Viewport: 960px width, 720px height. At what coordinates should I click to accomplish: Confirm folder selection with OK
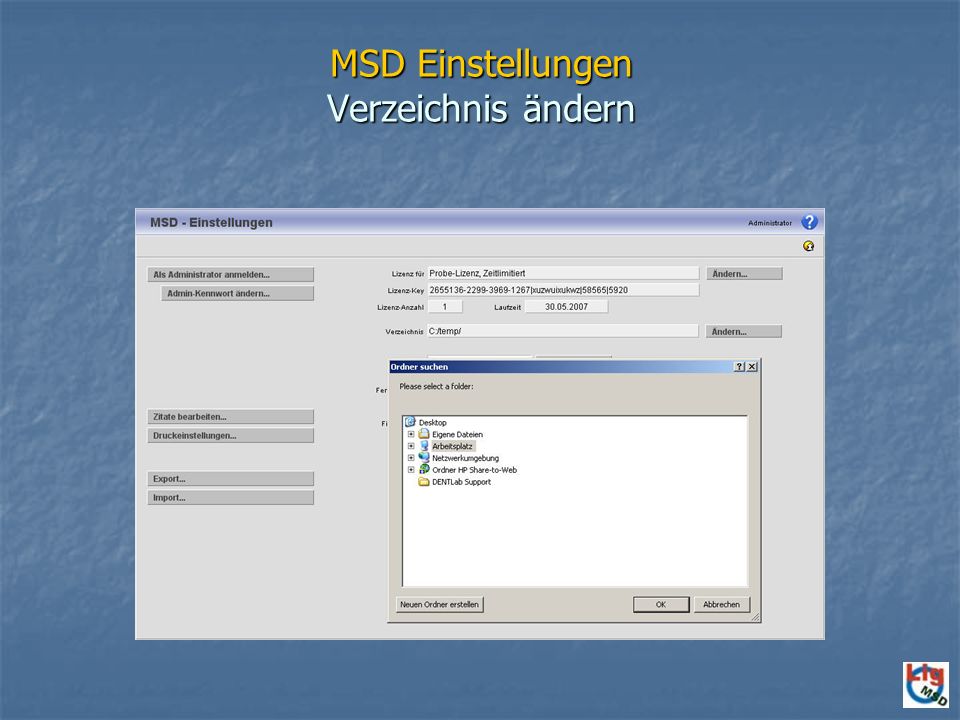coord(661,604)
